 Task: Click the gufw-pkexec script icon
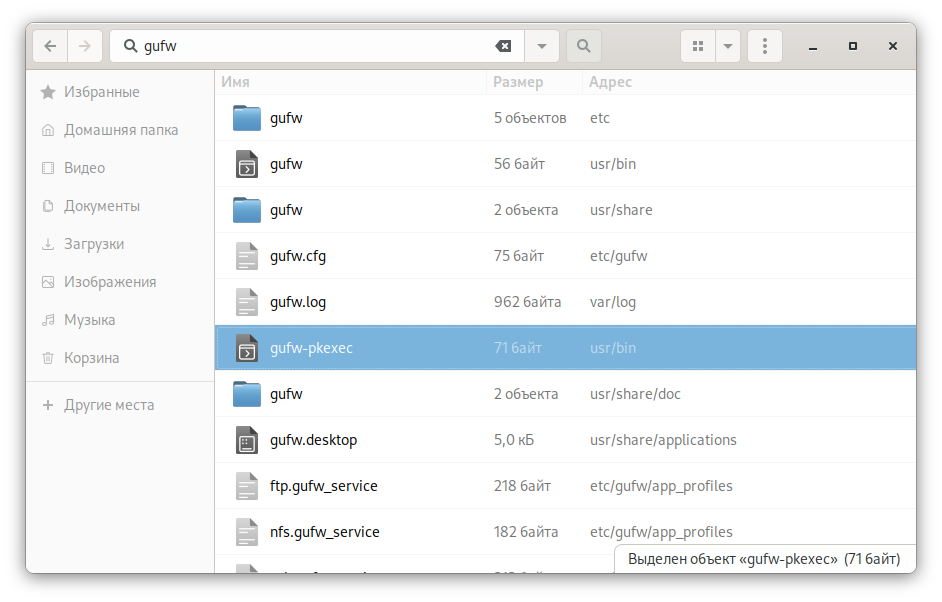point(247,348)
